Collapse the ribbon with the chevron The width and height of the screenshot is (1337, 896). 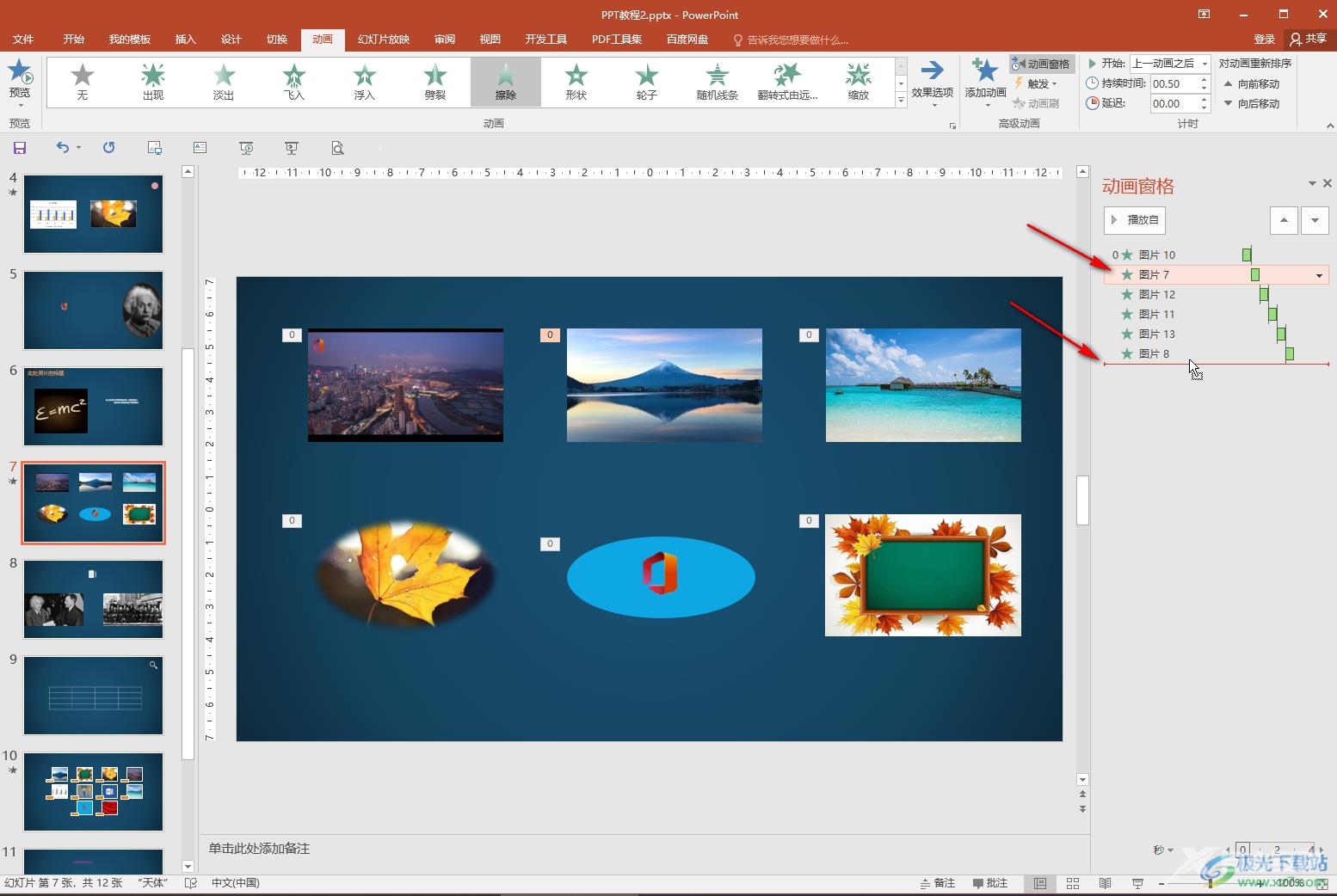1329,126
